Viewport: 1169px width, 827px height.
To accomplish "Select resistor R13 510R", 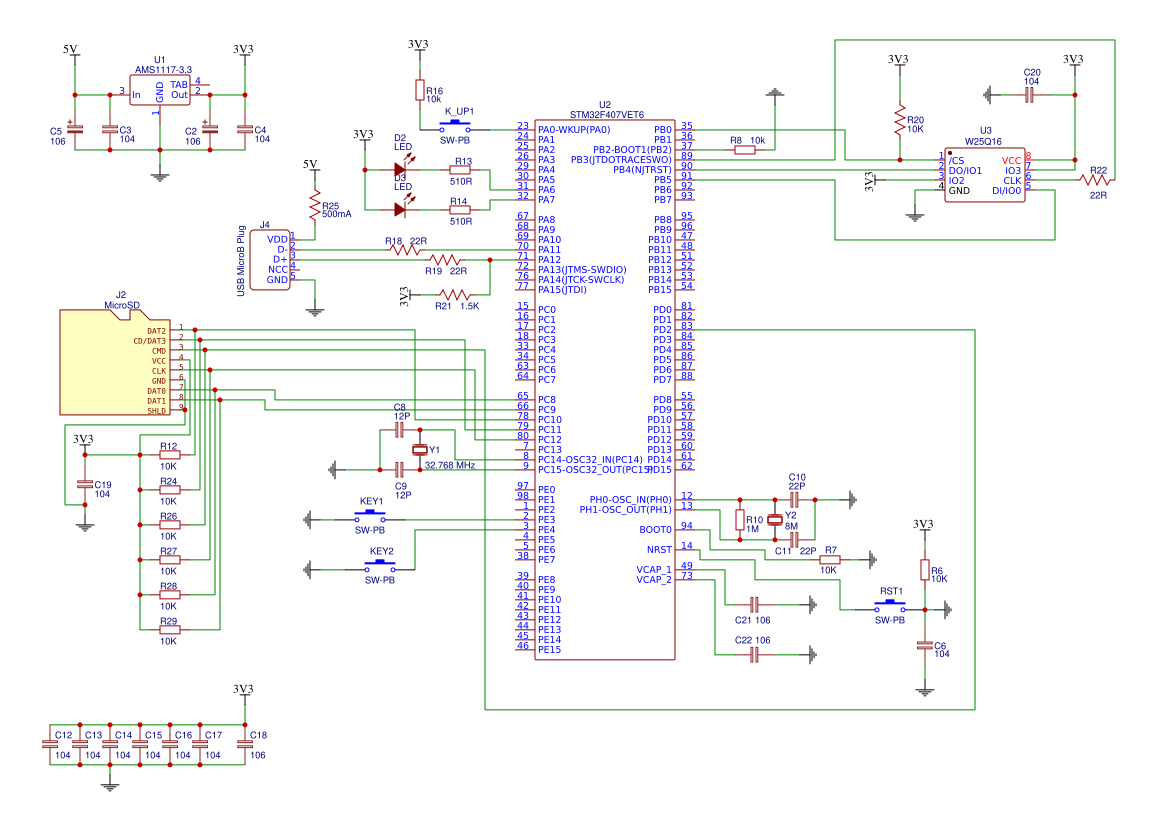I will click(x=460, y=170).
